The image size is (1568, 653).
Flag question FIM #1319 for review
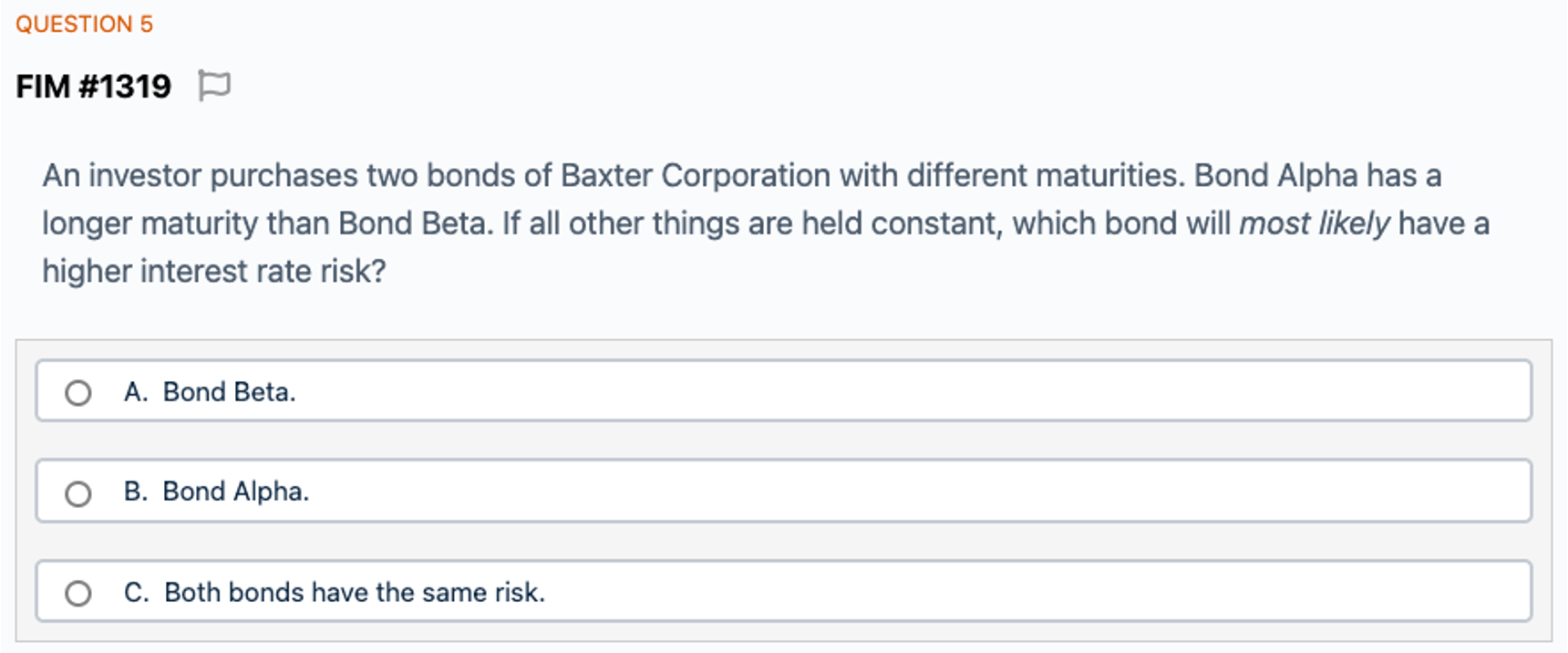(214, 86)
